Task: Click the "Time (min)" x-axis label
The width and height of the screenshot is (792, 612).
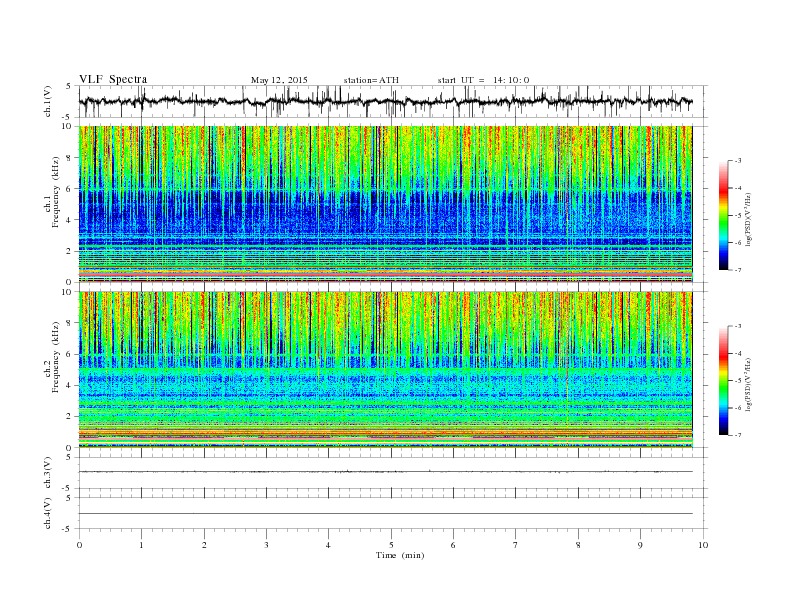Action: 400,555
